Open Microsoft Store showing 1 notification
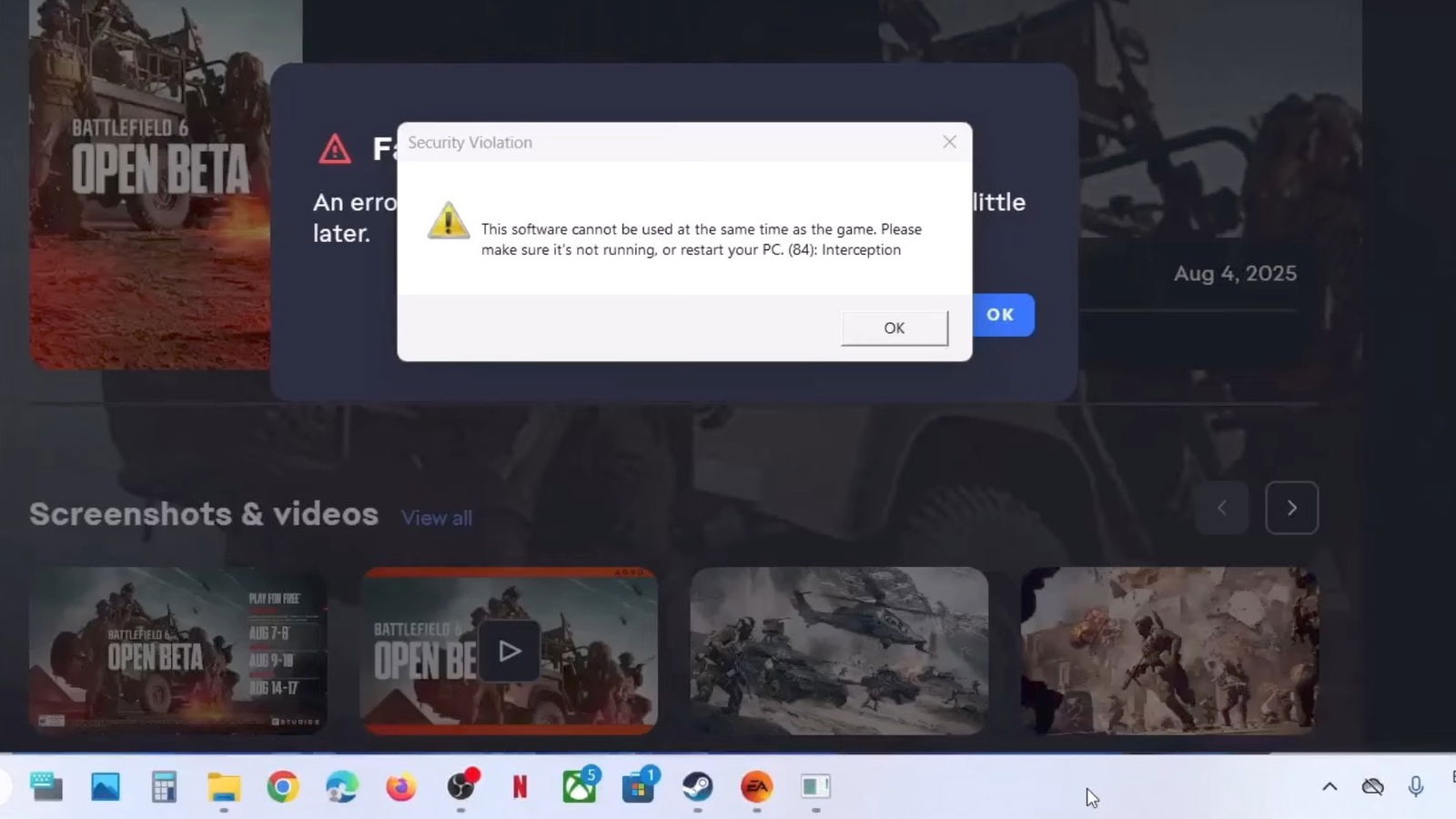Screen dimensions: 1456x819 click(640, 788)
